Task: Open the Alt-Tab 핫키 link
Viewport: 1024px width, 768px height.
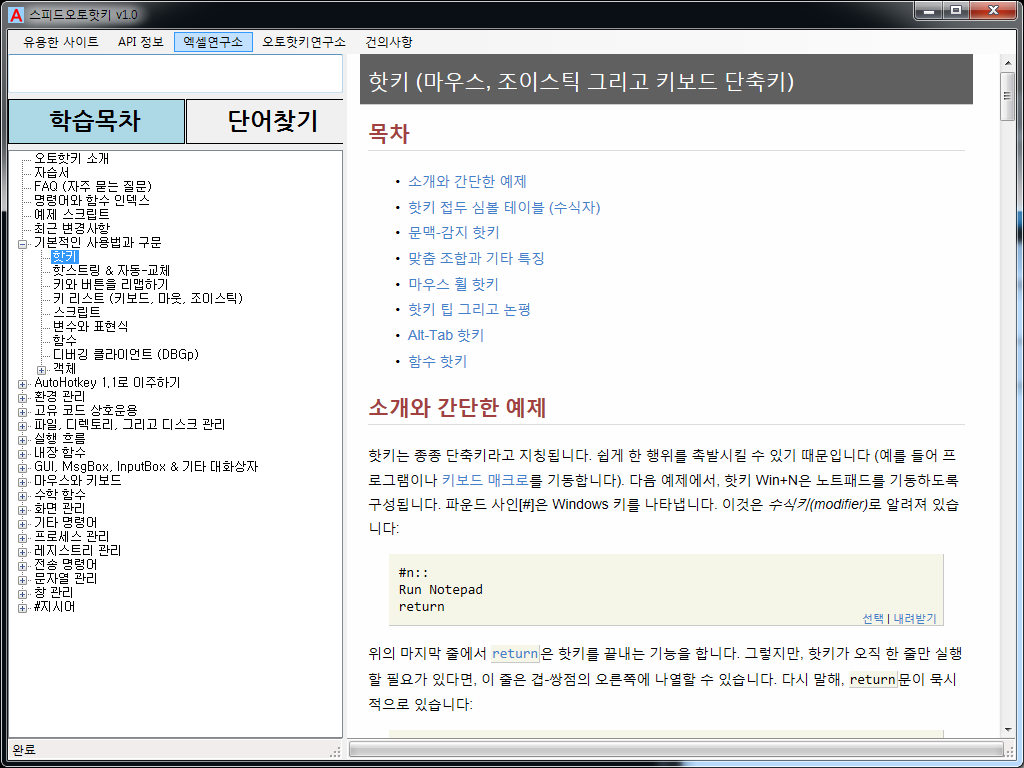Action: tap(446, 336)
